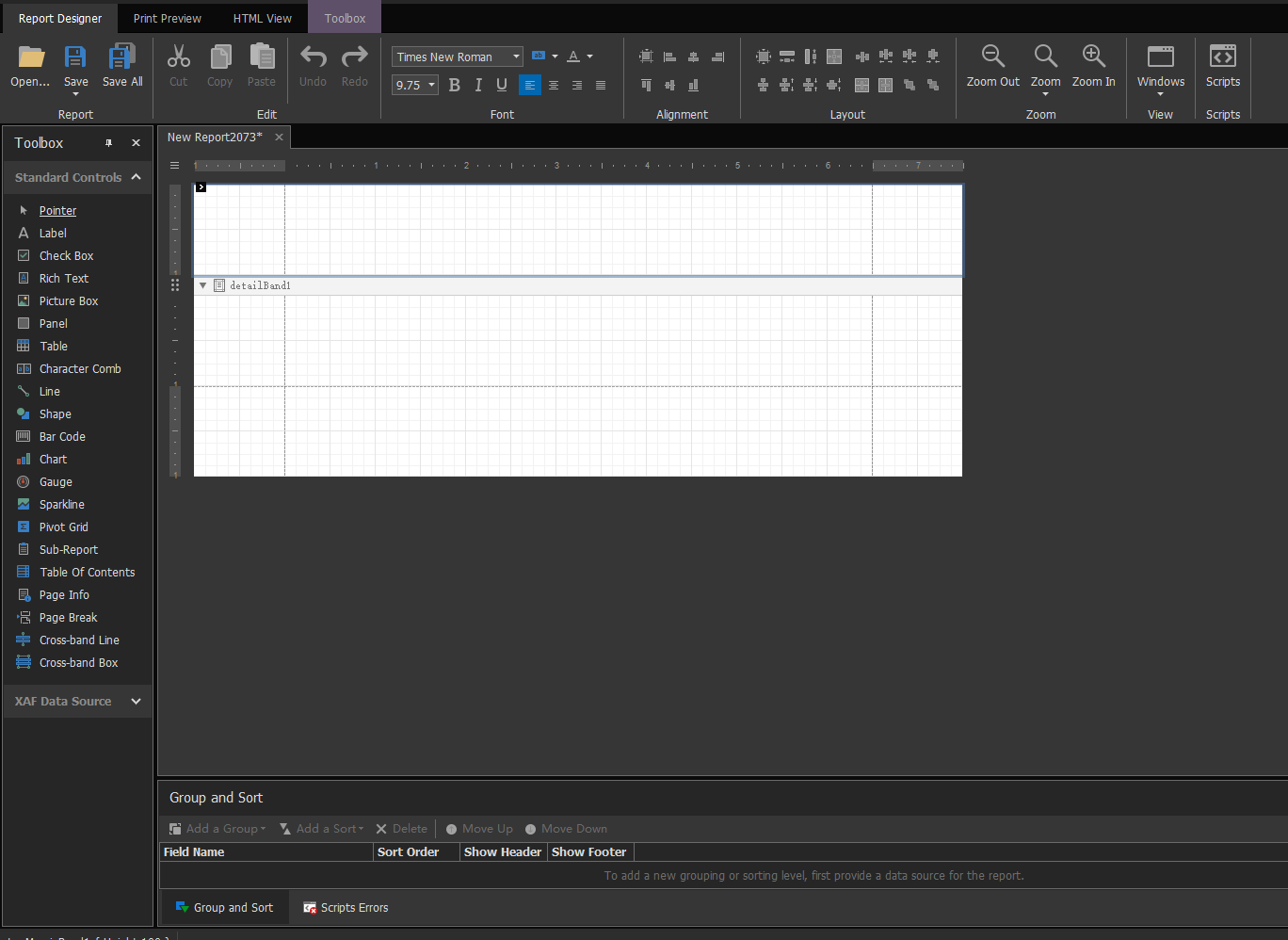Switch to the Report Designer tab
The image size is (1288, 940).
coord(60,18)
